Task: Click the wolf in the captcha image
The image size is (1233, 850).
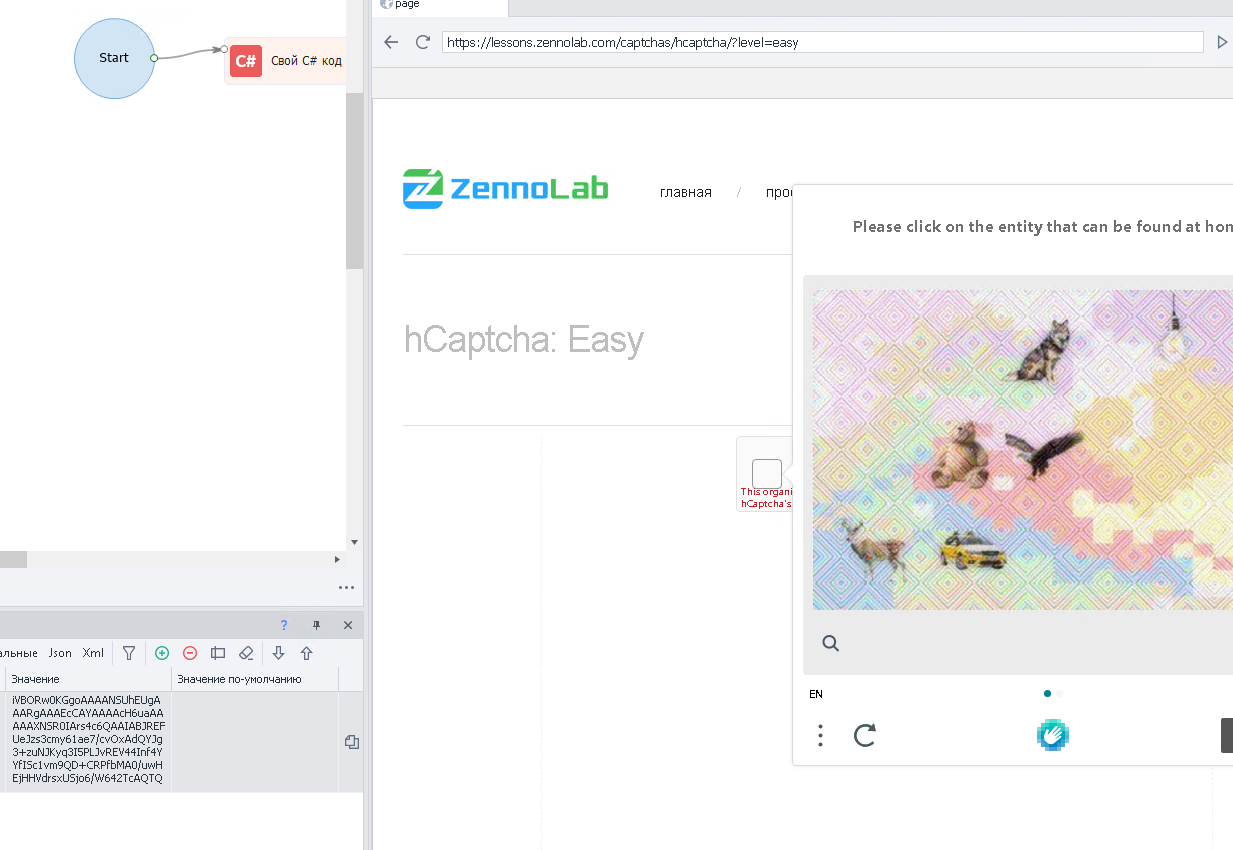Action: (1040, 350)
